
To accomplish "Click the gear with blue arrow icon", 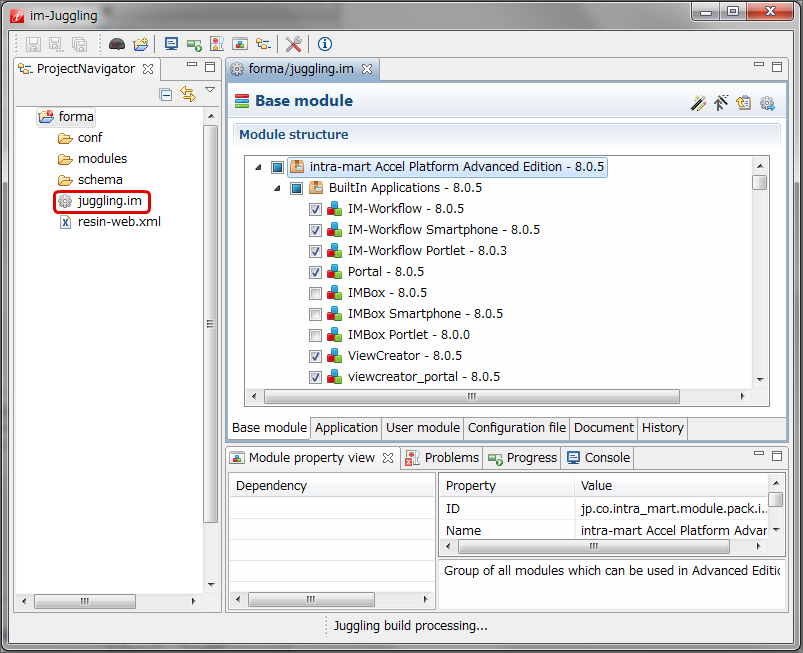I will point(767,103).
